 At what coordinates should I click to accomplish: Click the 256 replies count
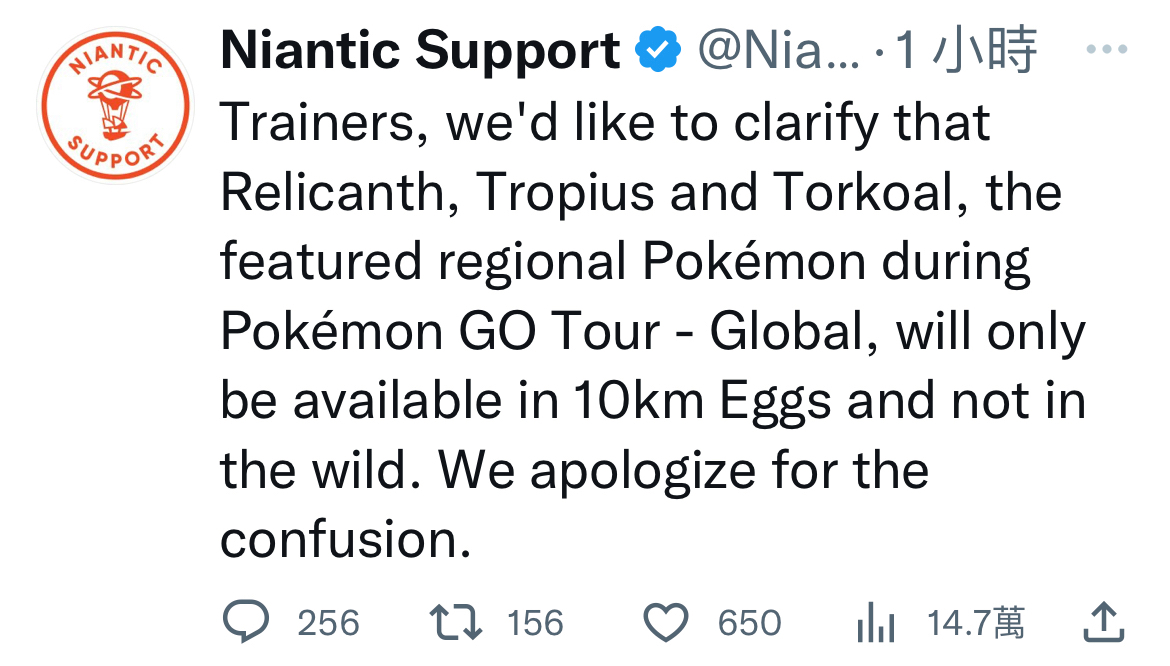[328, 623]
